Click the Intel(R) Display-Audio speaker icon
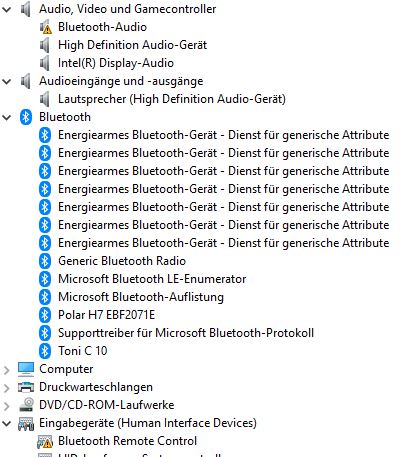Screen dimensions: 419x457 click(45, 63)
